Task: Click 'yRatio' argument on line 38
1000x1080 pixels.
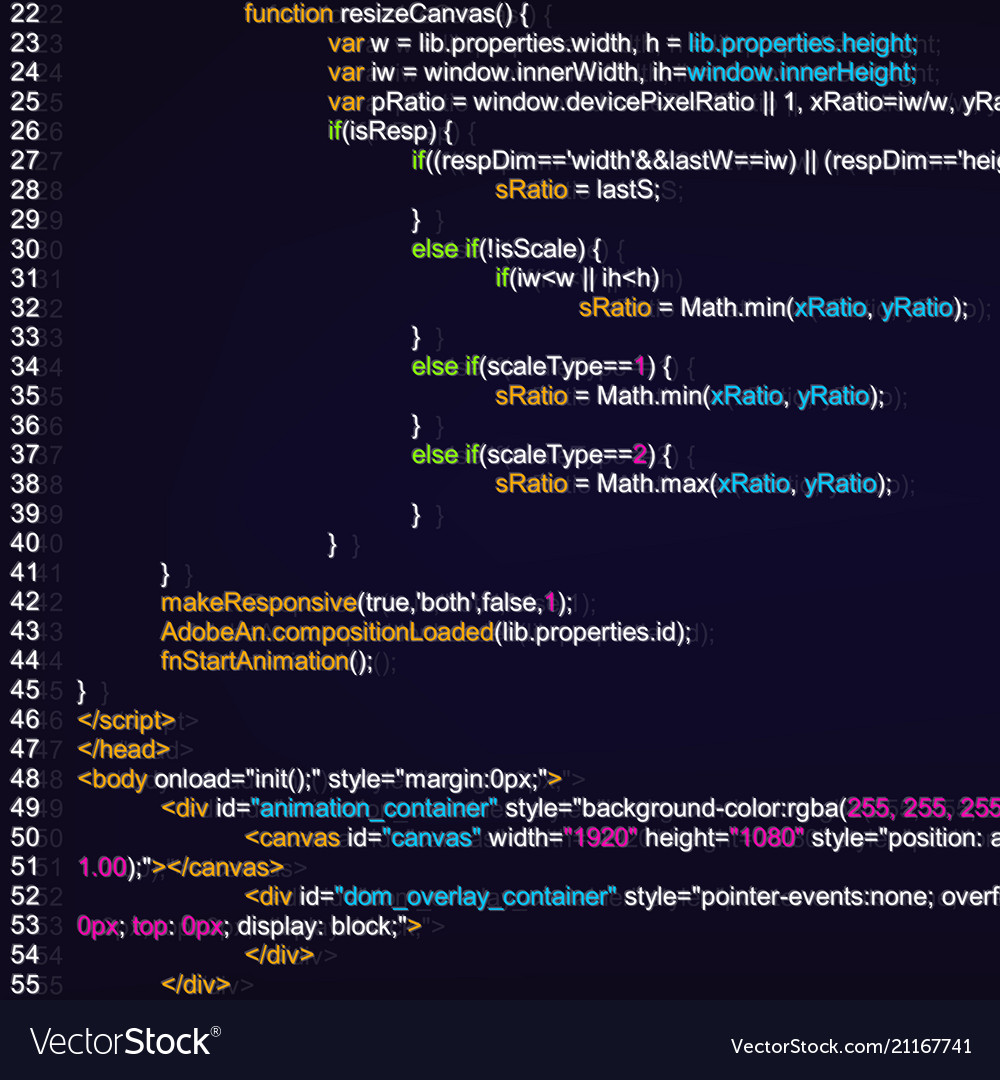Action: point(840,484)
